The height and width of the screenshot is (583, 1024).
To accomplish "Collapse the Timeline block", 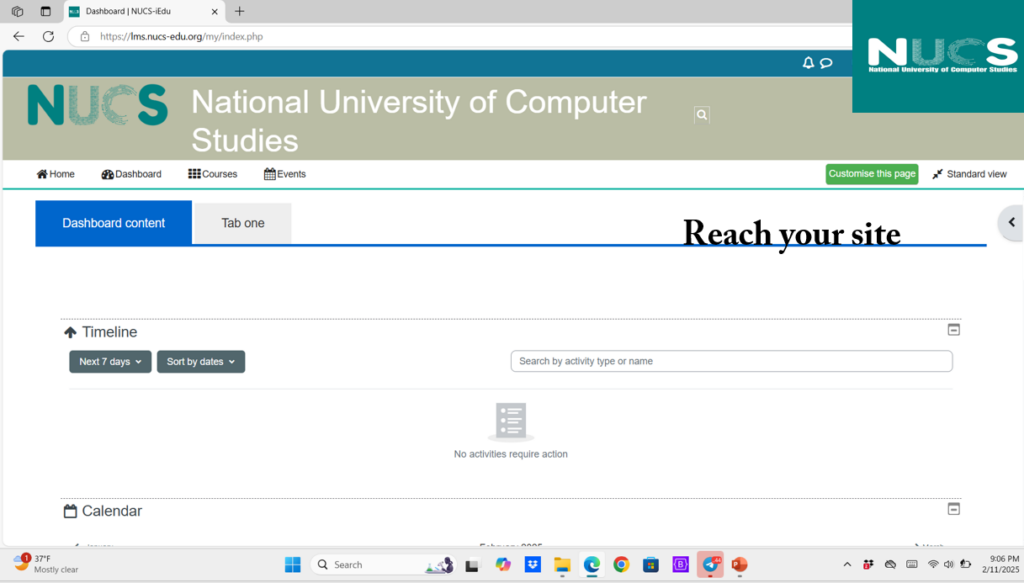I will 953,330.
